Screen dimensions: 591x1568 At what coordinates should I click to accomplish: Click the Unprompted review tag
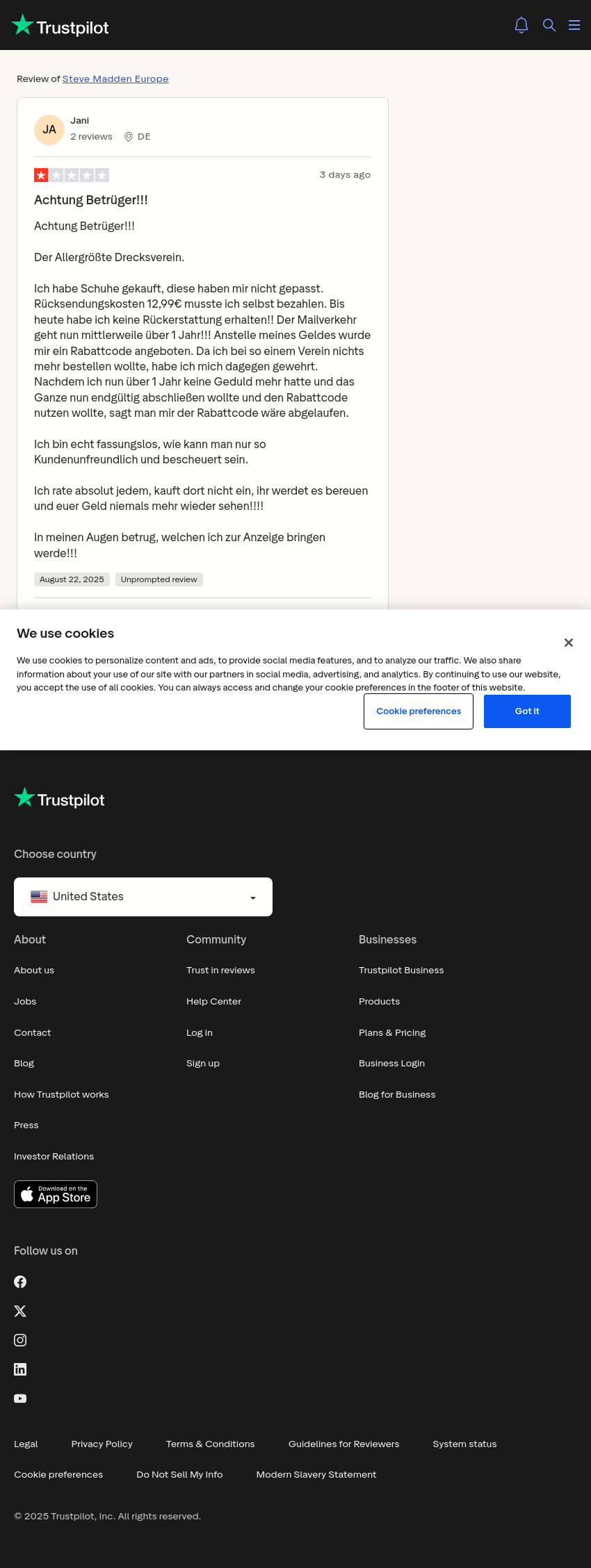(x=159, y=579)
